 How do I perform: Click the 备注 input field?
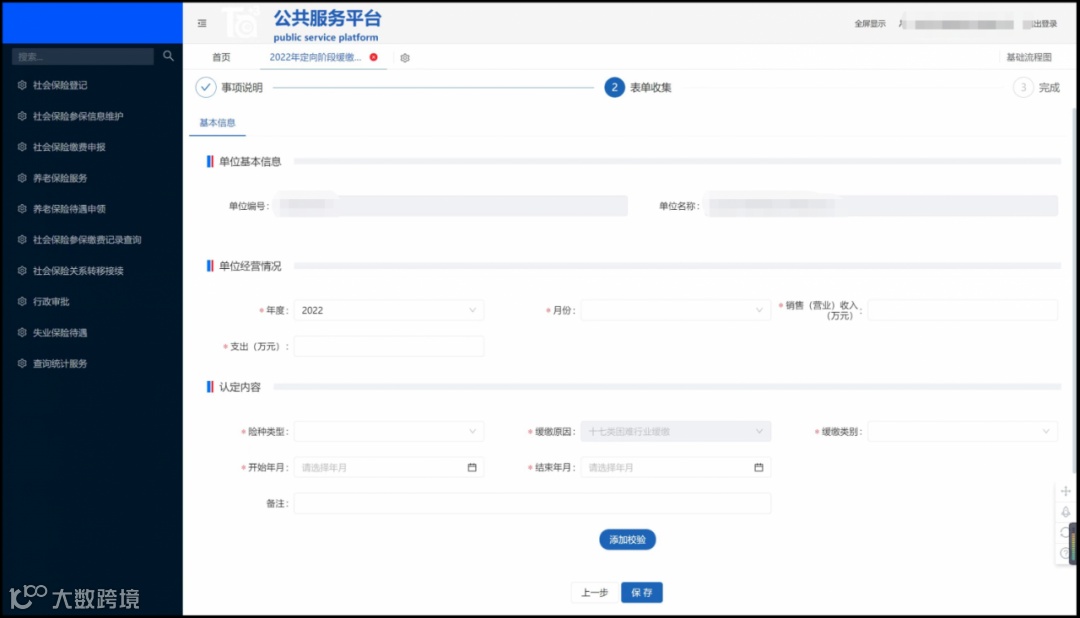pos(532,504)
